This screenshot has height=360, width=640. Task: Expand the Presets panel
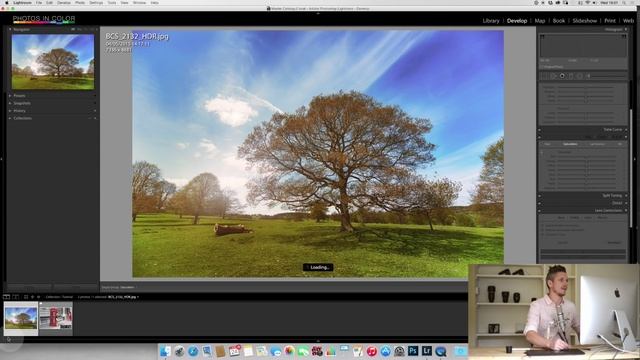click(x=10, y=96)
